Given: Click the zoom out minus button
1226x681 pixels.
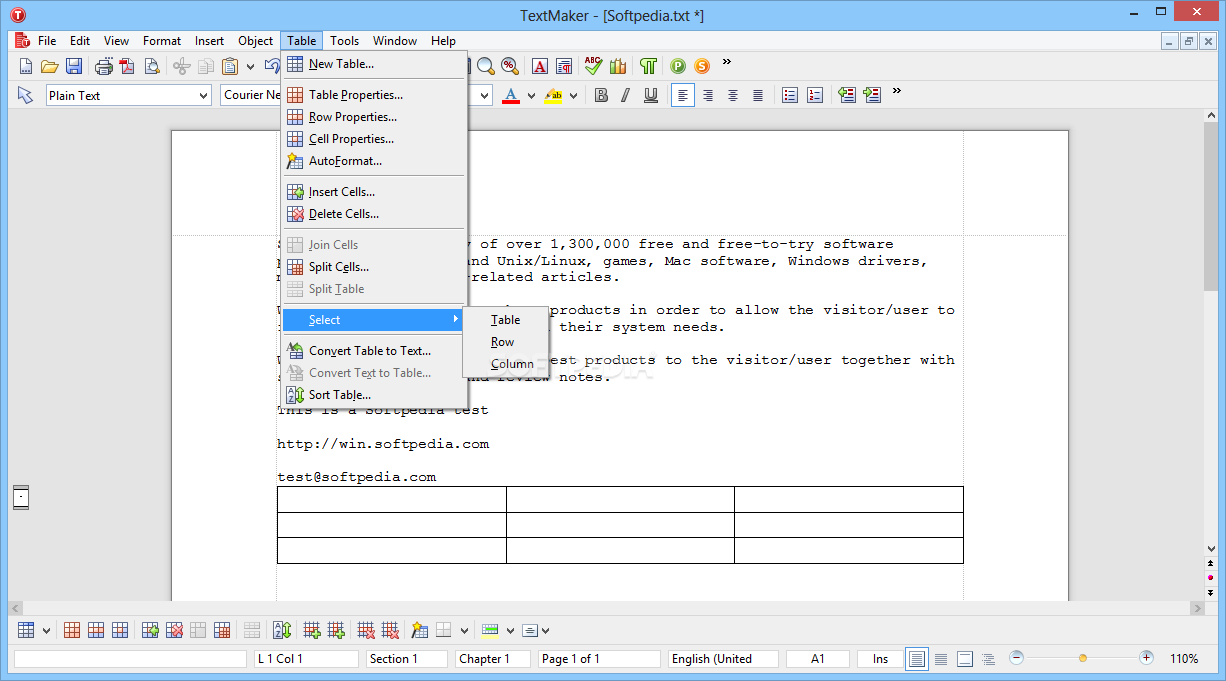Looking at the screenshot, I should (1016, 658).
